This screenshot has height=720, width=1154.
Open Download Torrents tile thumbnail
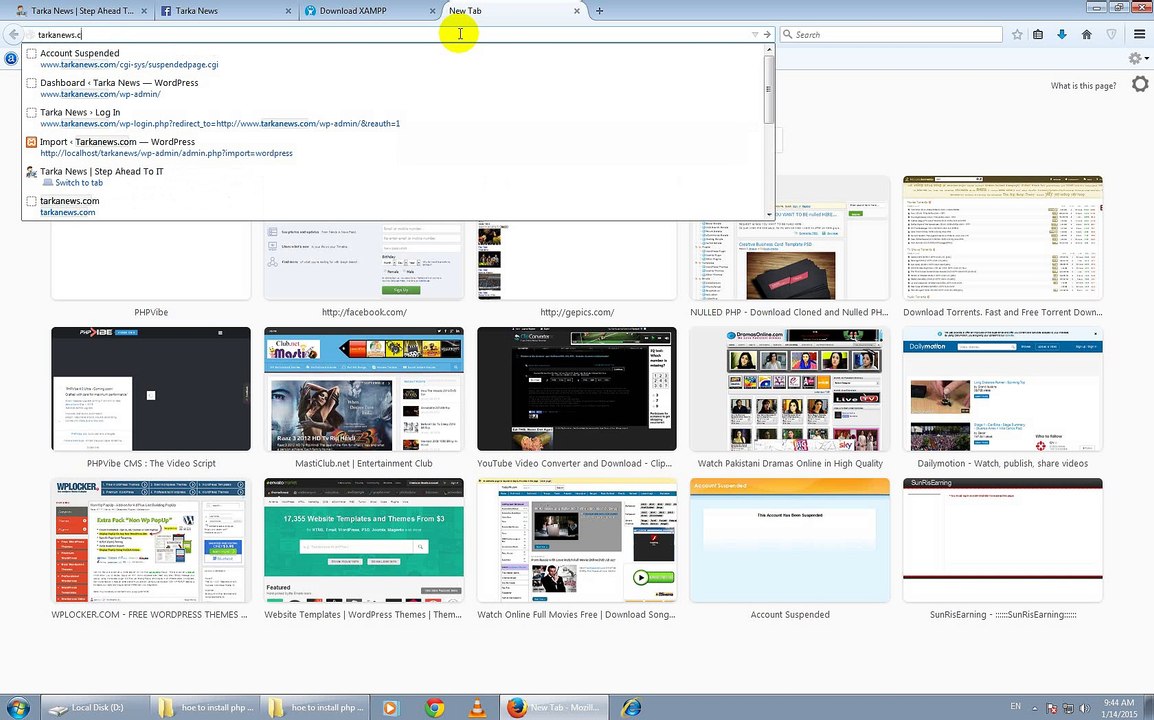click(x=1002, y=237)
